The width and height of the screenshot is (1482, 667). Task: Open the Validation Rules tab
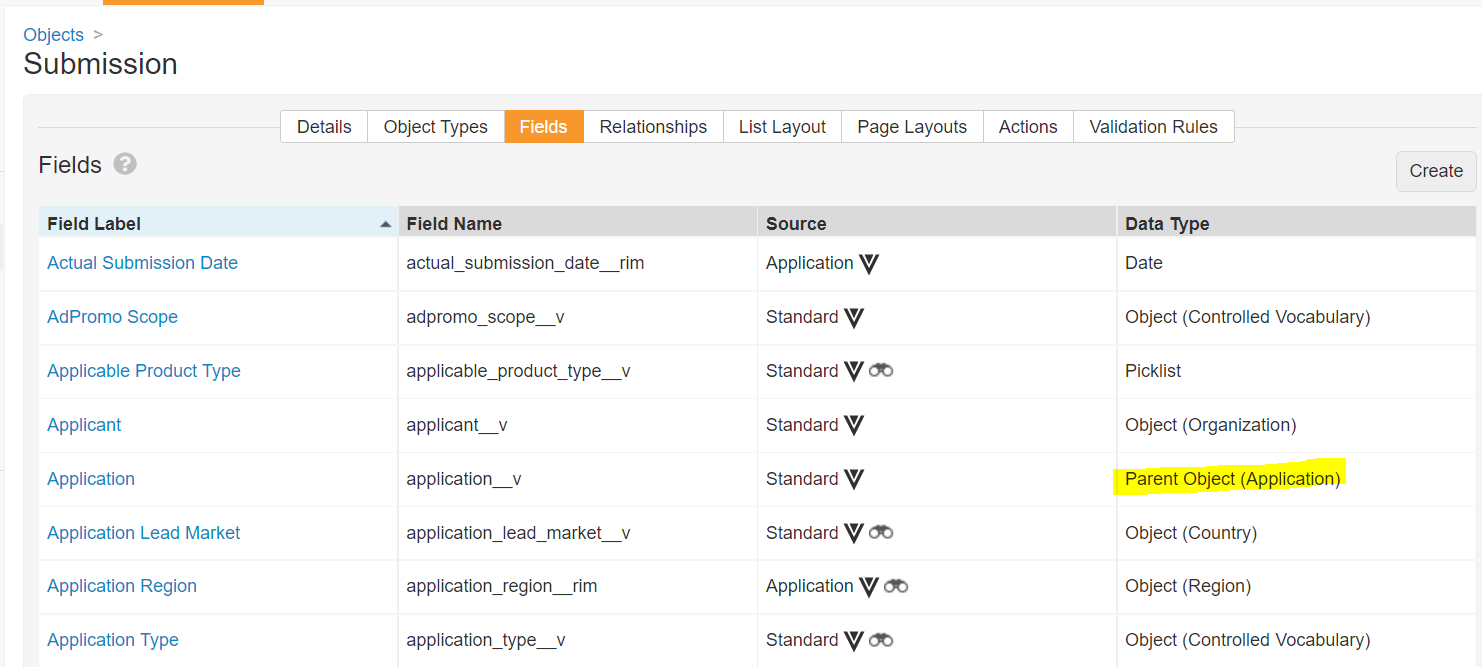click(x=1153, y=127)
